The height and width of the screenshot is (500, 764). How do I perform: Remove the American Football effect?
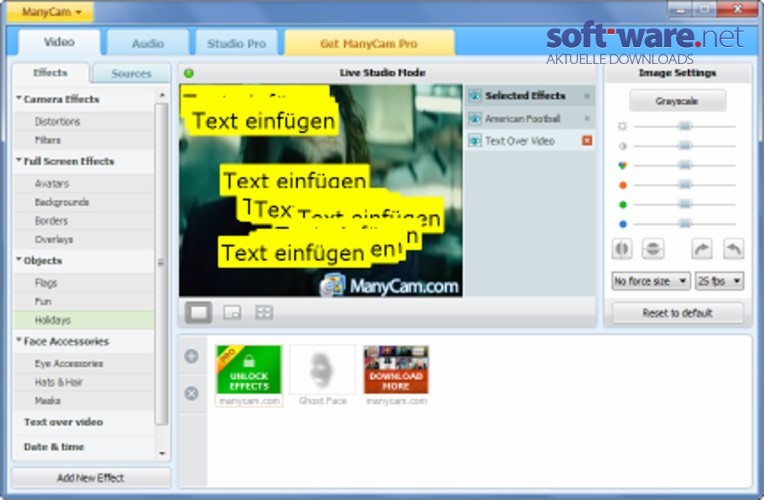[x=587, y=118]
